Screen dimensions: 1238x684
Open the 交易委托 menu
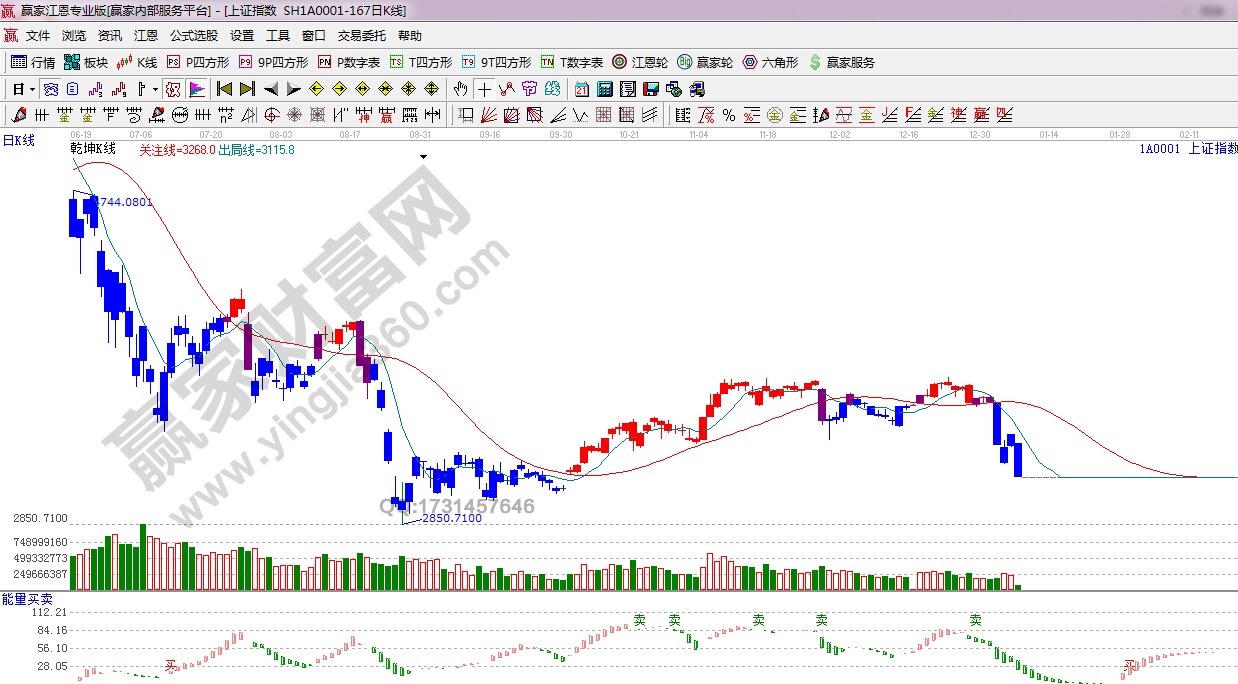[361, 36]
